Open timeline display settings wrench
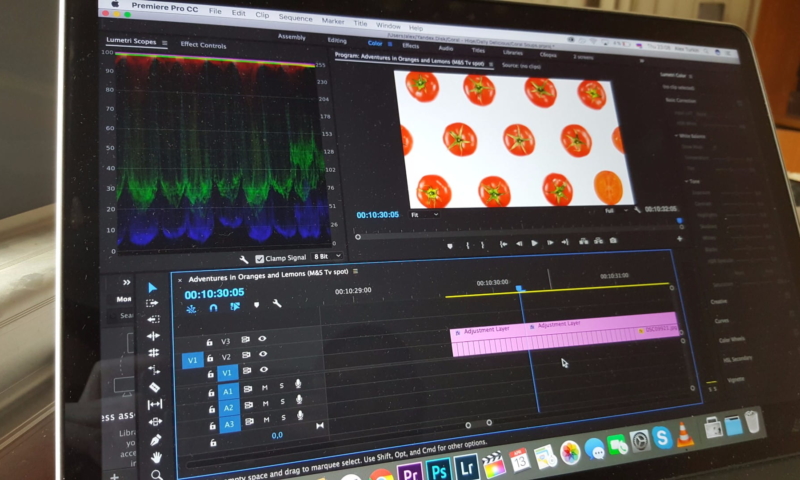 pyautogui.click(x=277, y=305)
